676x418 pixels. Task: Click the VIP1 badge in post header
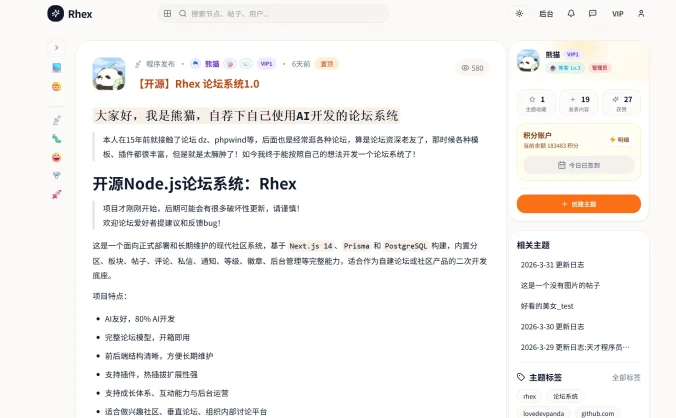tap(266, 64)
